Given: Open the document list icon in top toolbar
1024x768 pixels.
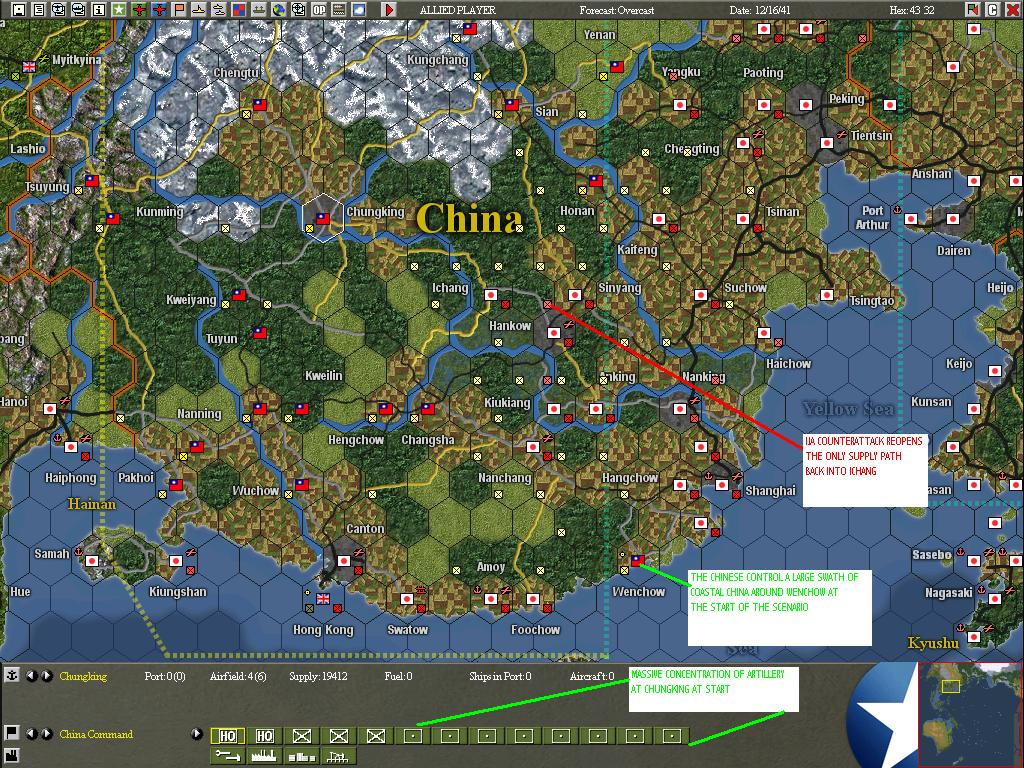Looking at the screenshot, I should (x=39, y=9).
